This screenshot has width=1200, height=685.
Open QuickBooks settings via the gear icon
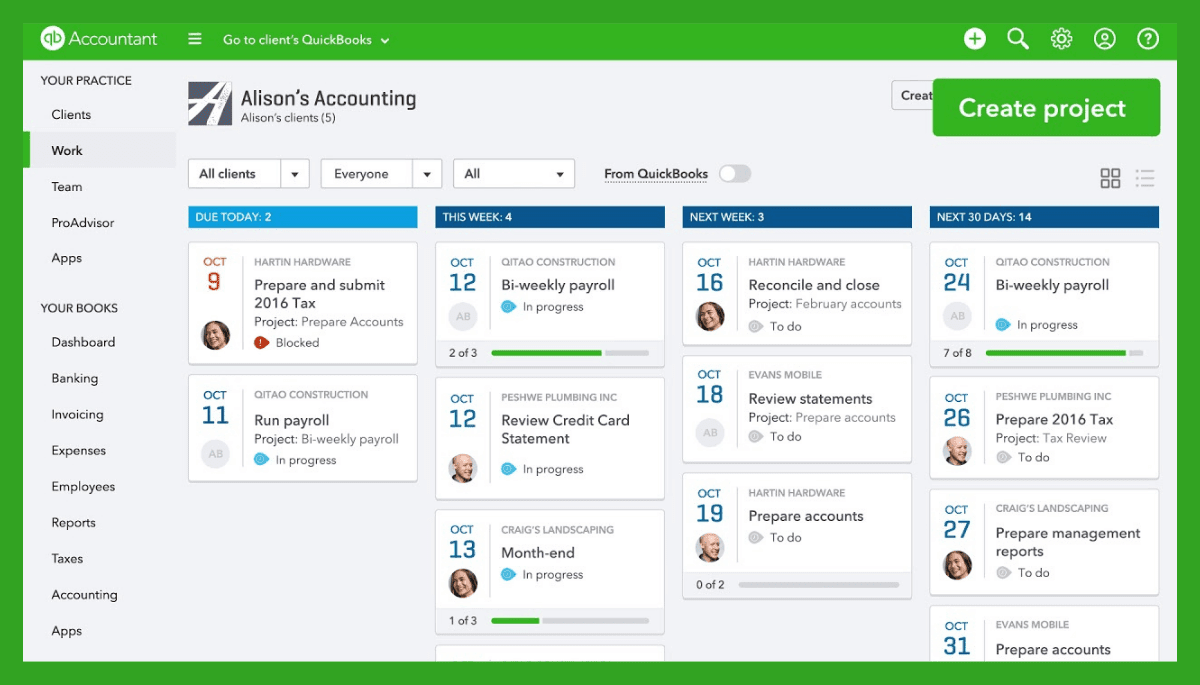click(x=1061, y=38)
